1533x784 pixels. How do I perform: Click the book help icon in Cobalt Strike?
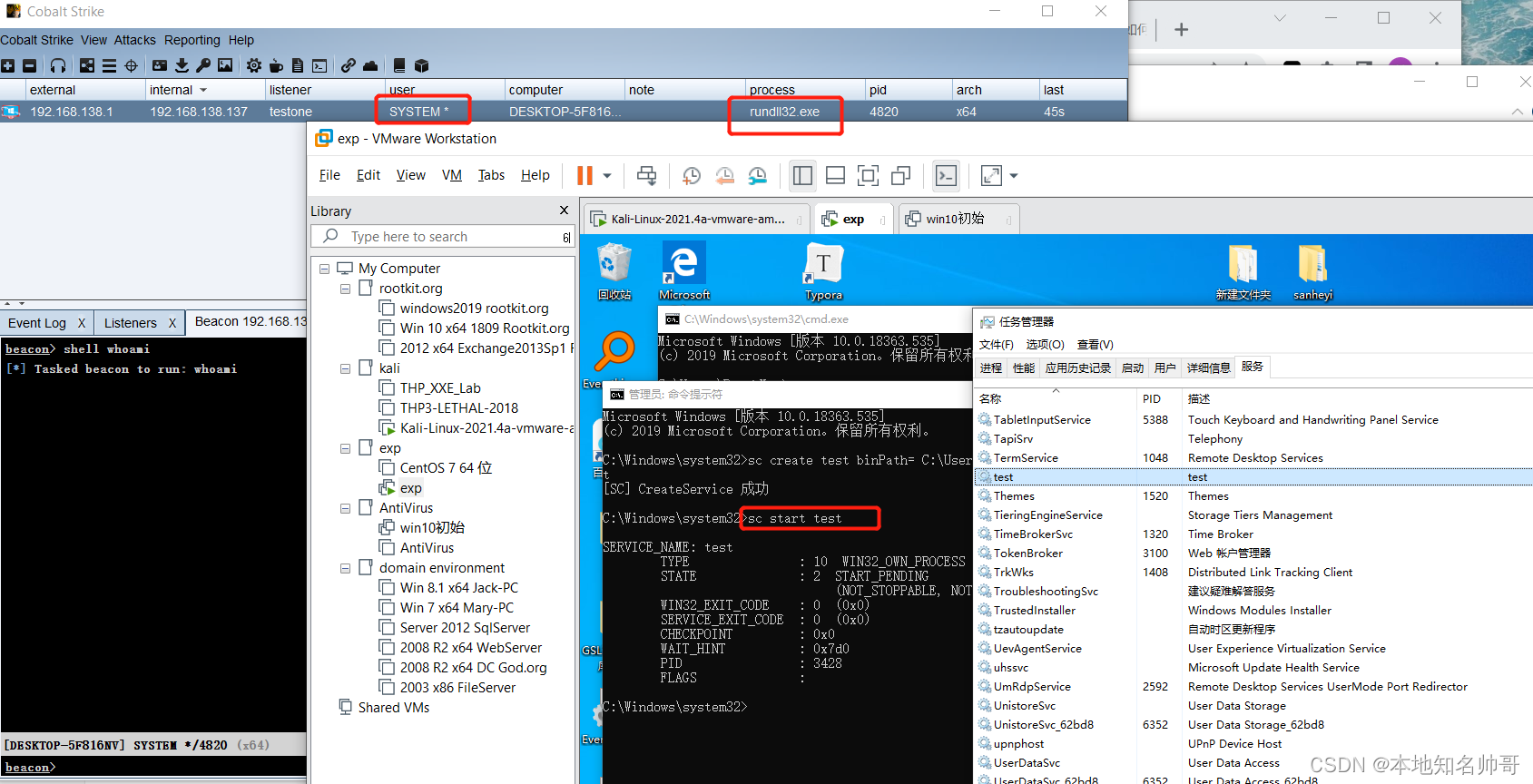click(399, 65)
